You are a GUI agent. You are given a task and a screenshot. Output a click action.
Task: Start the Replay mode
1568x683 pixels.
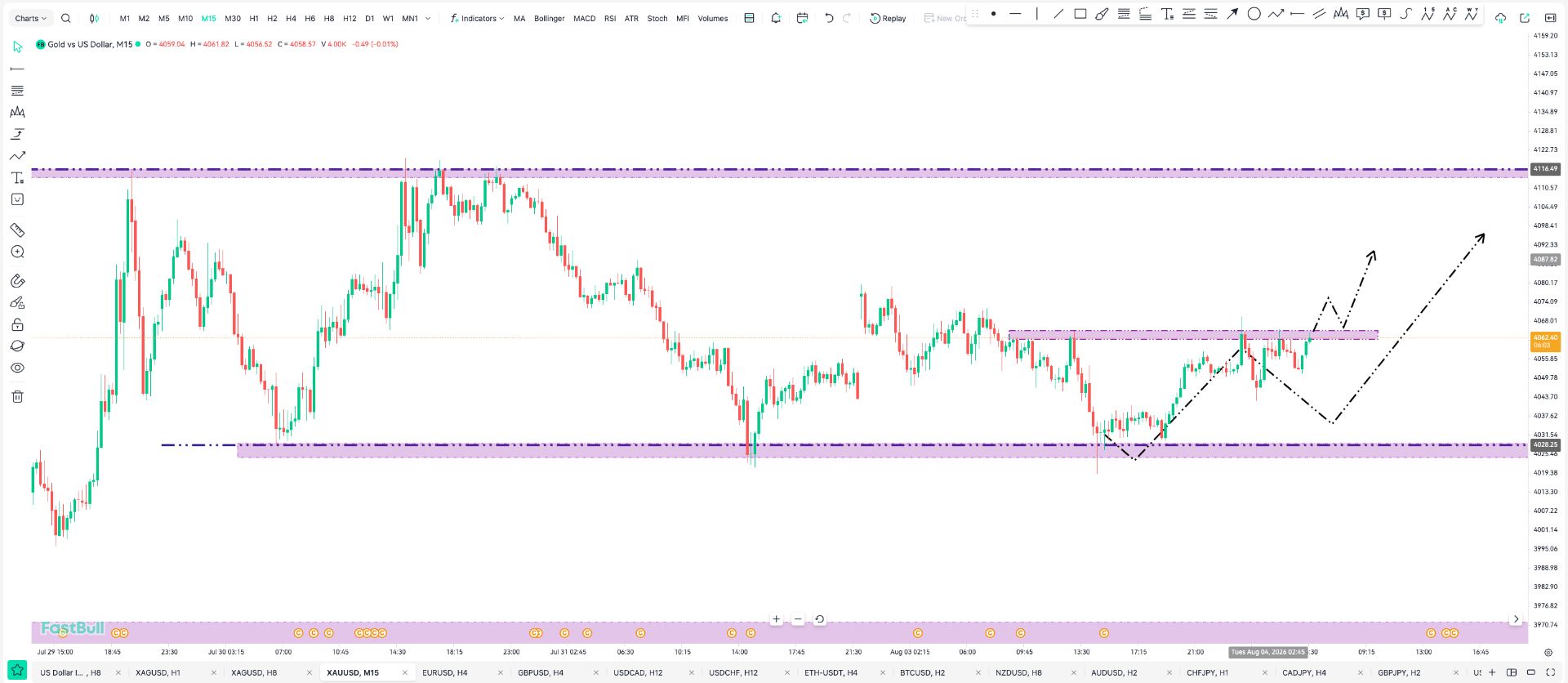[888, 18]
